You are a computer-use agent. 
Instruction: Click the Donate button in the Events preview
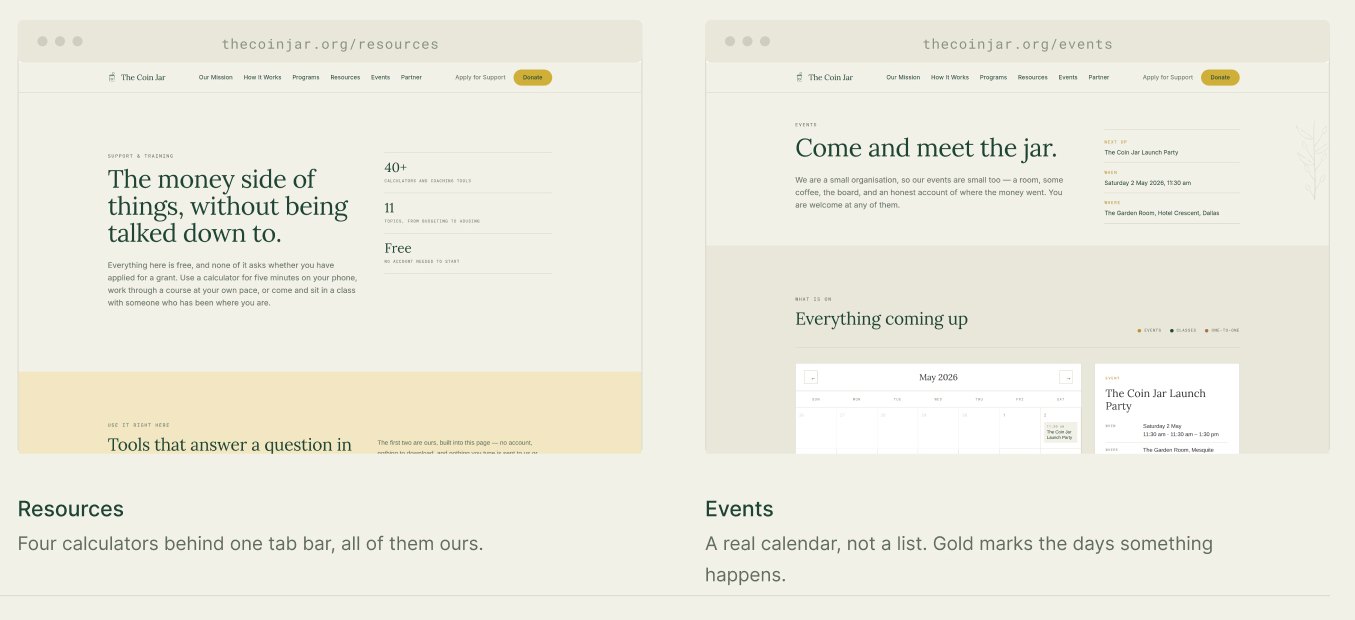[1220, 77]
